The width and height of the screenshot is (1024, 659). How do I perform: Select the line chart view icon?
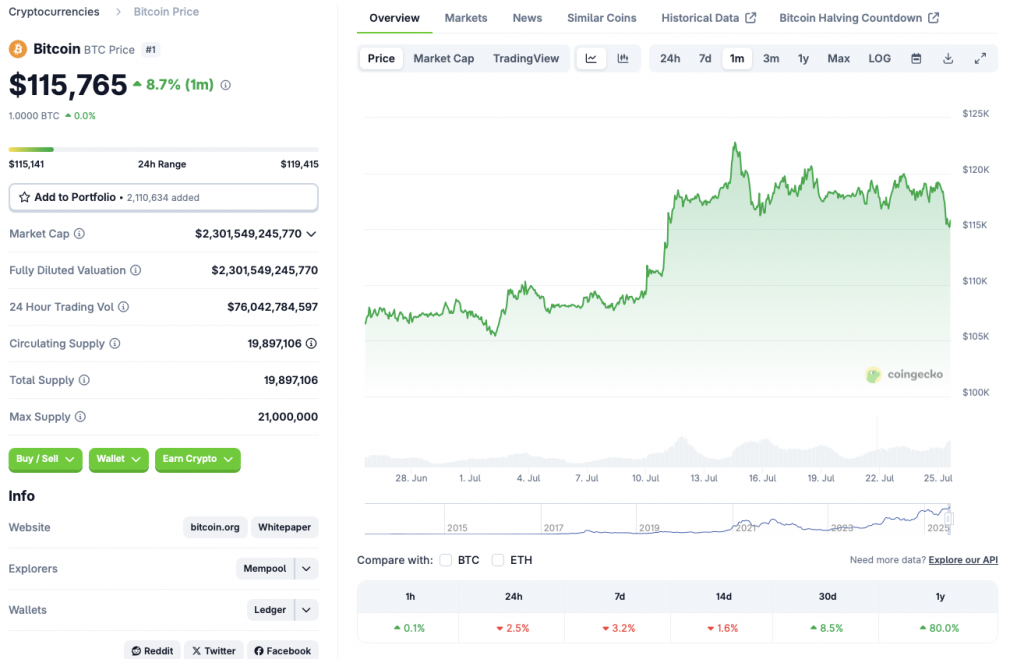[591, 58]
